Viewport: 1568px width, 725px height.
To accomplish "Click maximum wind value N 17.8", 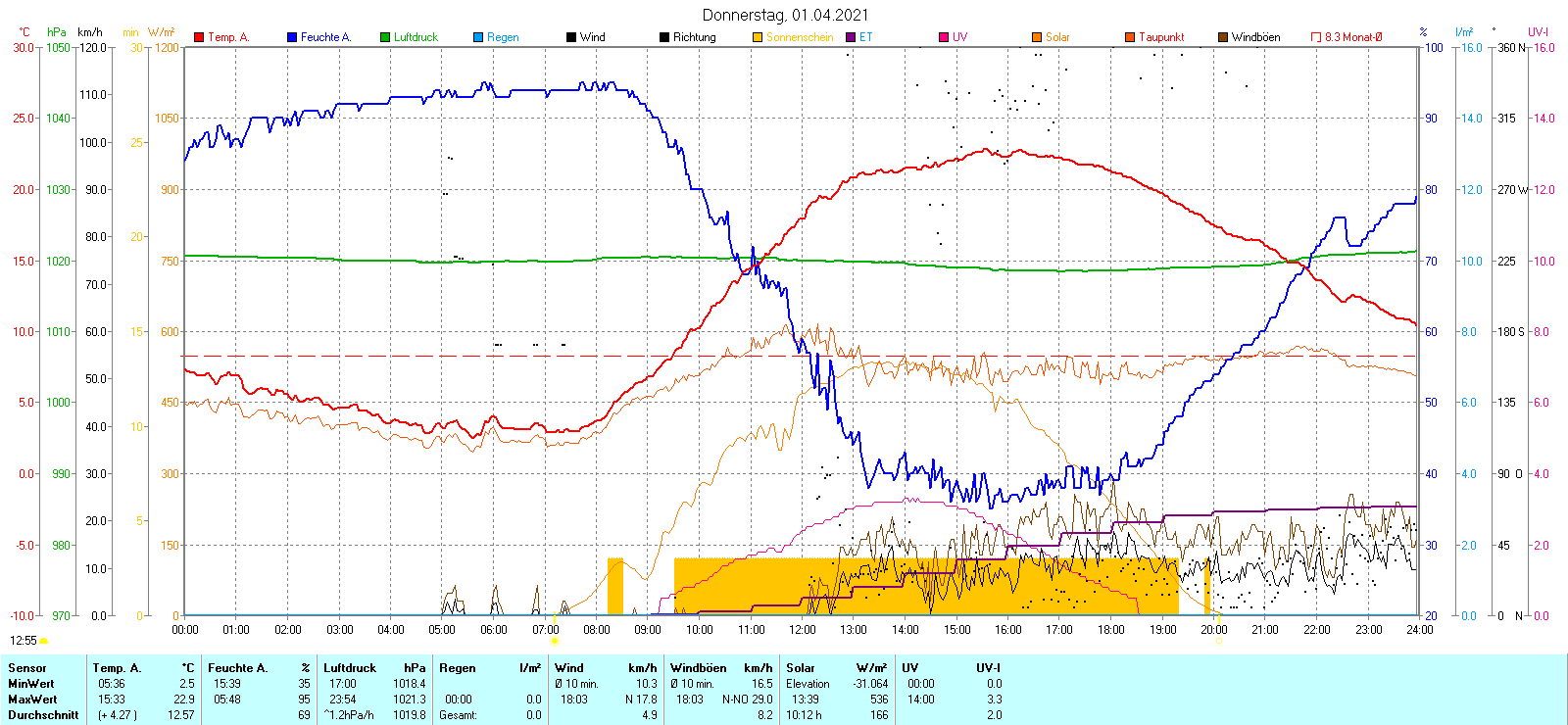I will click(x=641, y=700).
